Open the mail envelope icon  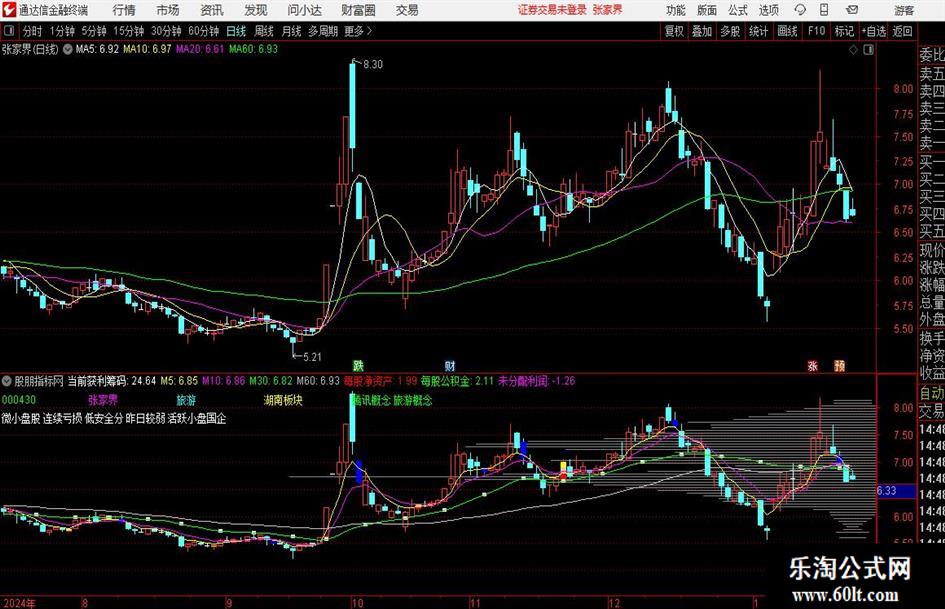(852, 10)
